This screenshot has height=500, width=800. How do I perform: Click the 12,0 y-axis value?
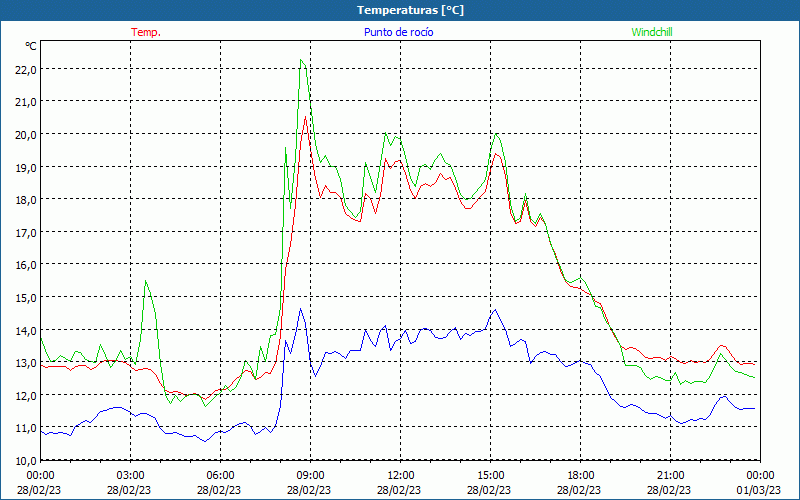coord(25,397)
